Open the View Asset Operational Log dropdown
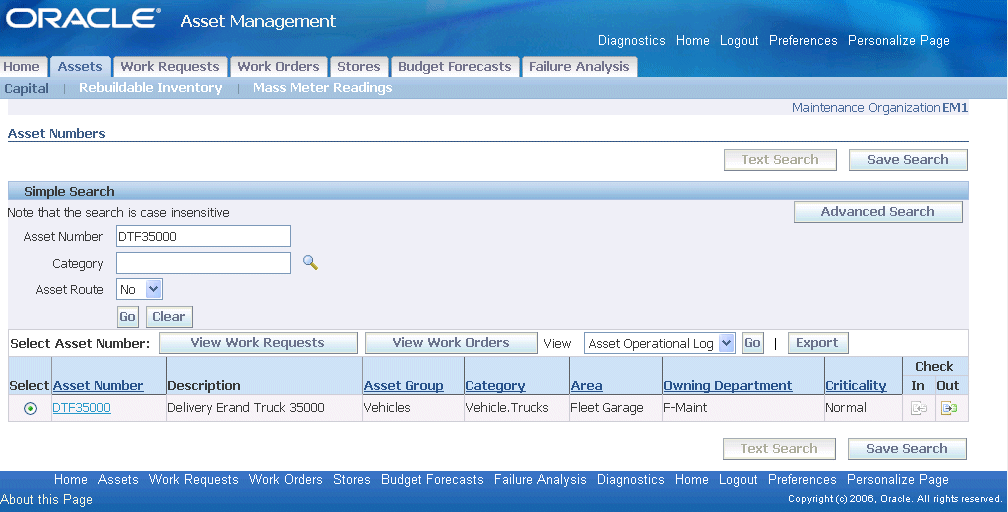The width and height of the screenshot is (1008, 512). pos(660,343)
